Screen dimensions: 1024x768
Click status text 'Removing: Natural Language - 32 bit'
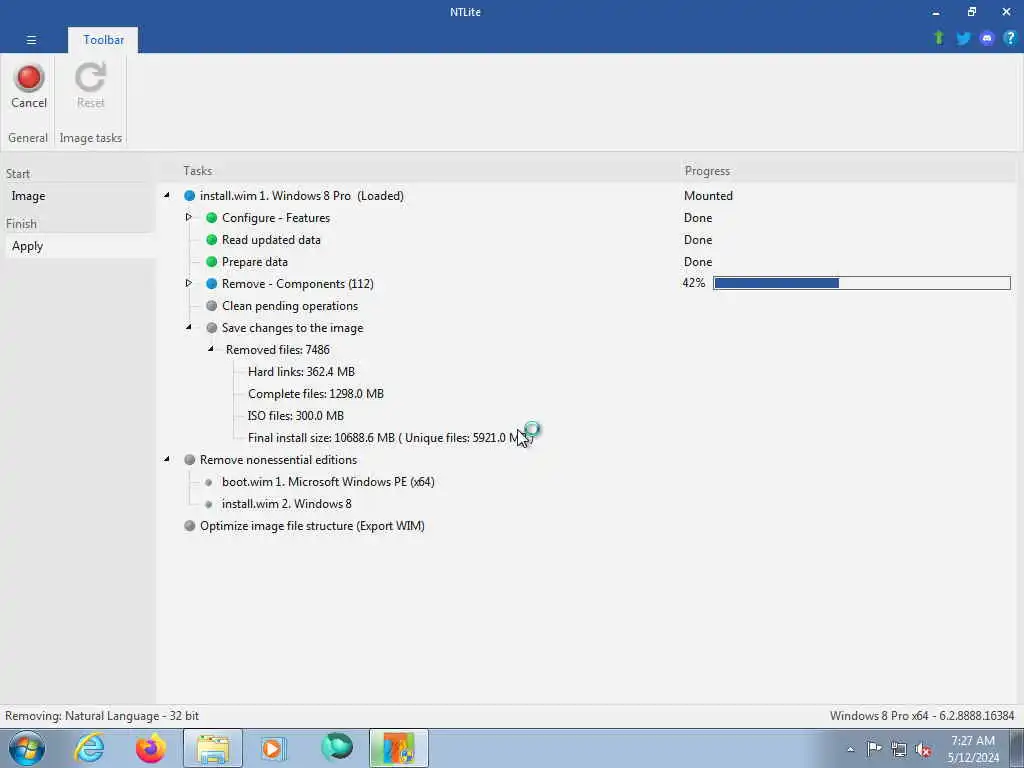(x=102, y=716)
